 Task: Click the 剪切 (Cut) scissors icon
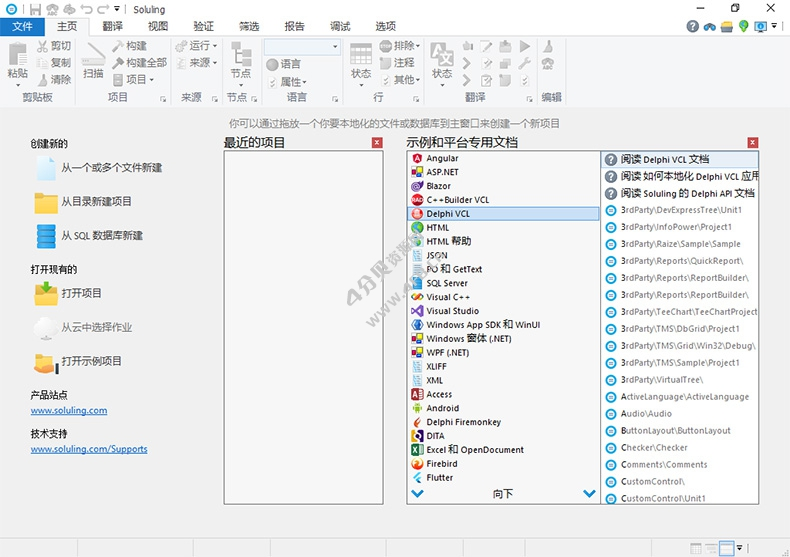43,46
